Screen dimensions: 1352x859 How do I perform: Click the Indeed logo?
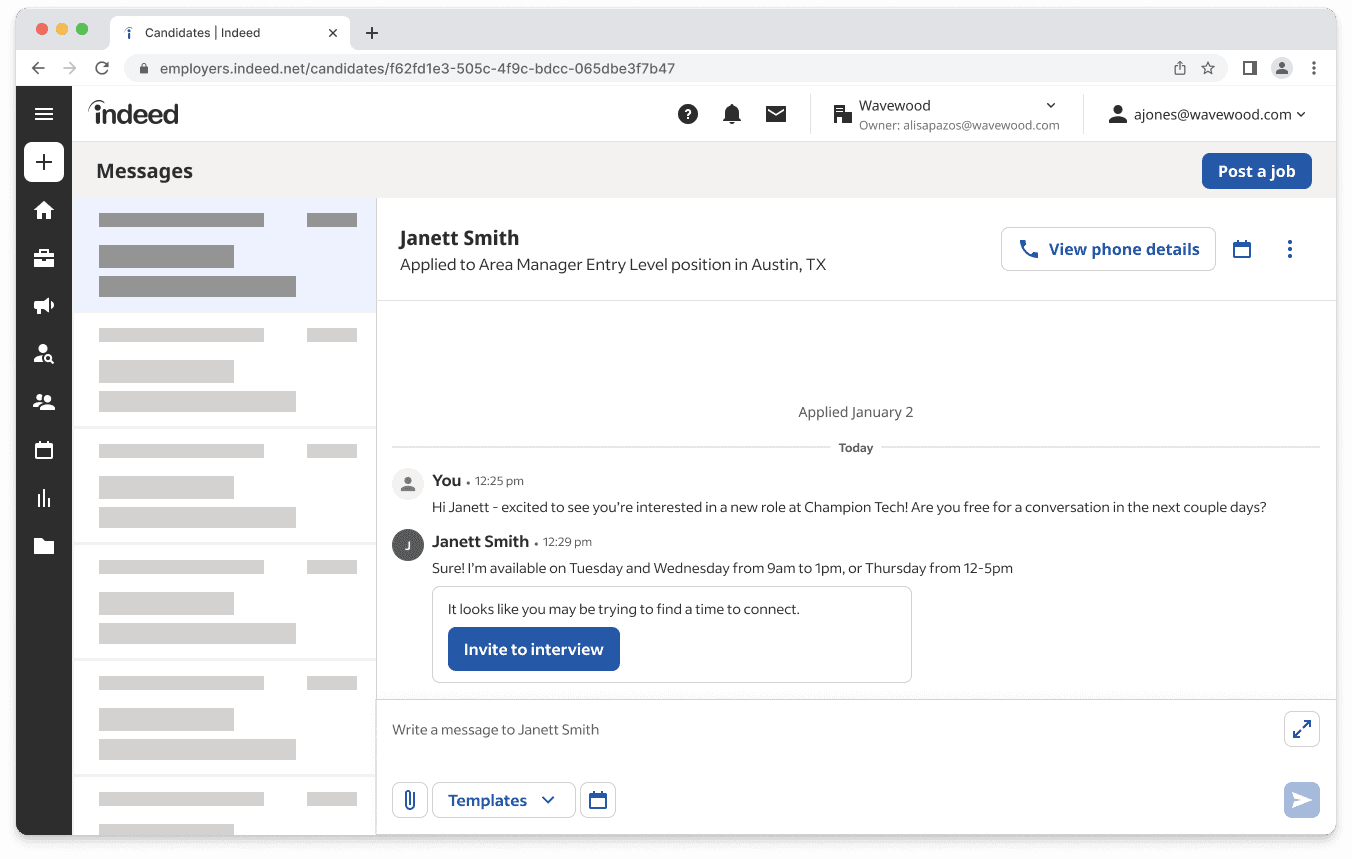pos(134,113)
